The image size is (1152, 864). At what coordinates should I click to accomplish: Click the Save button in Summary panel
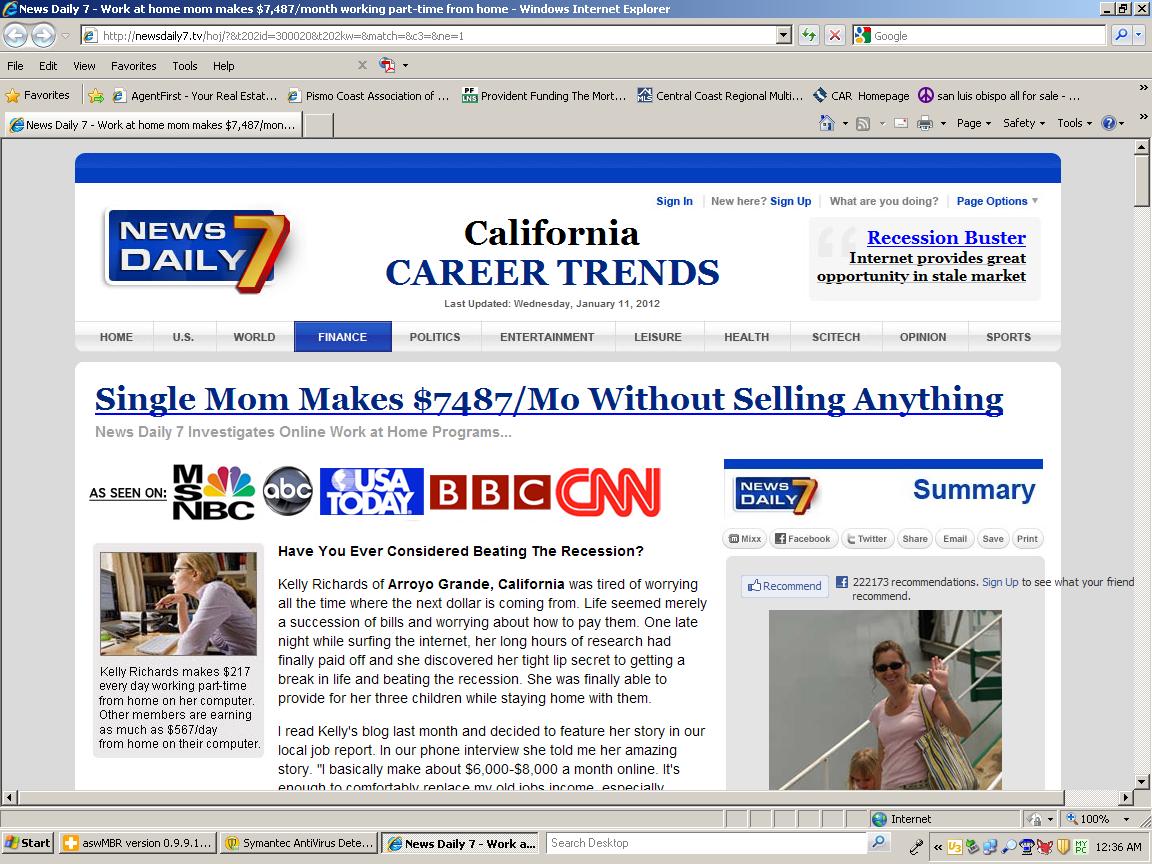tap(993, 539)
